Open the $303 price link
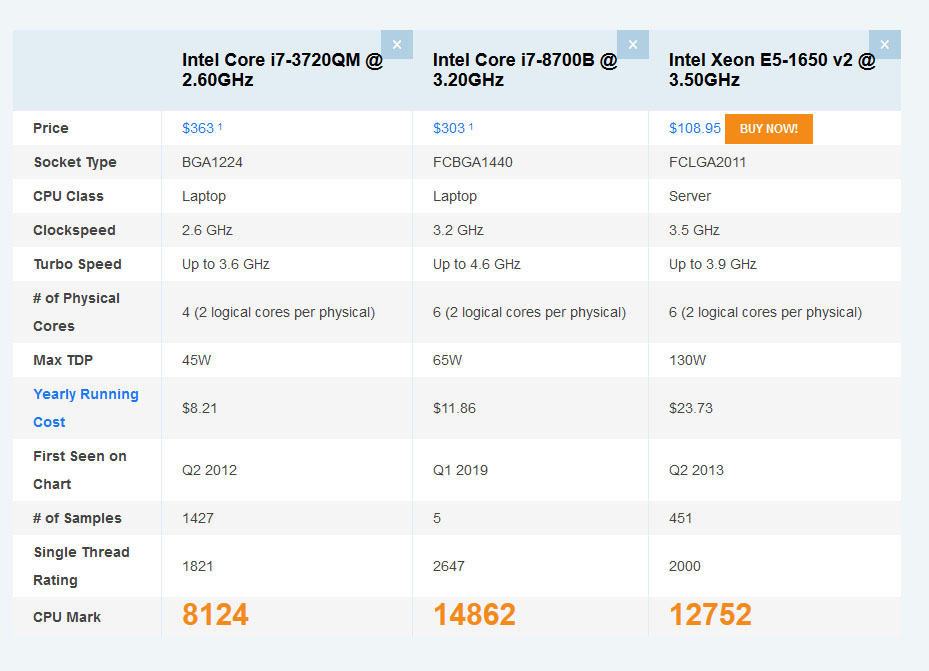 (x=449, y=128)
